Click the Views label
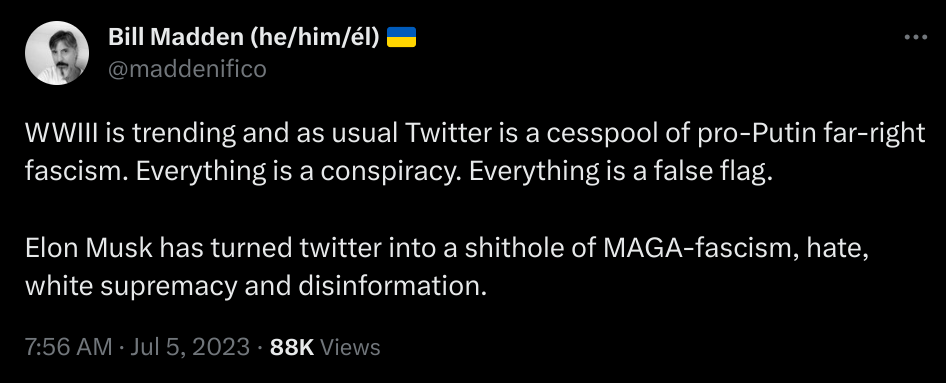 pos(350,347)
